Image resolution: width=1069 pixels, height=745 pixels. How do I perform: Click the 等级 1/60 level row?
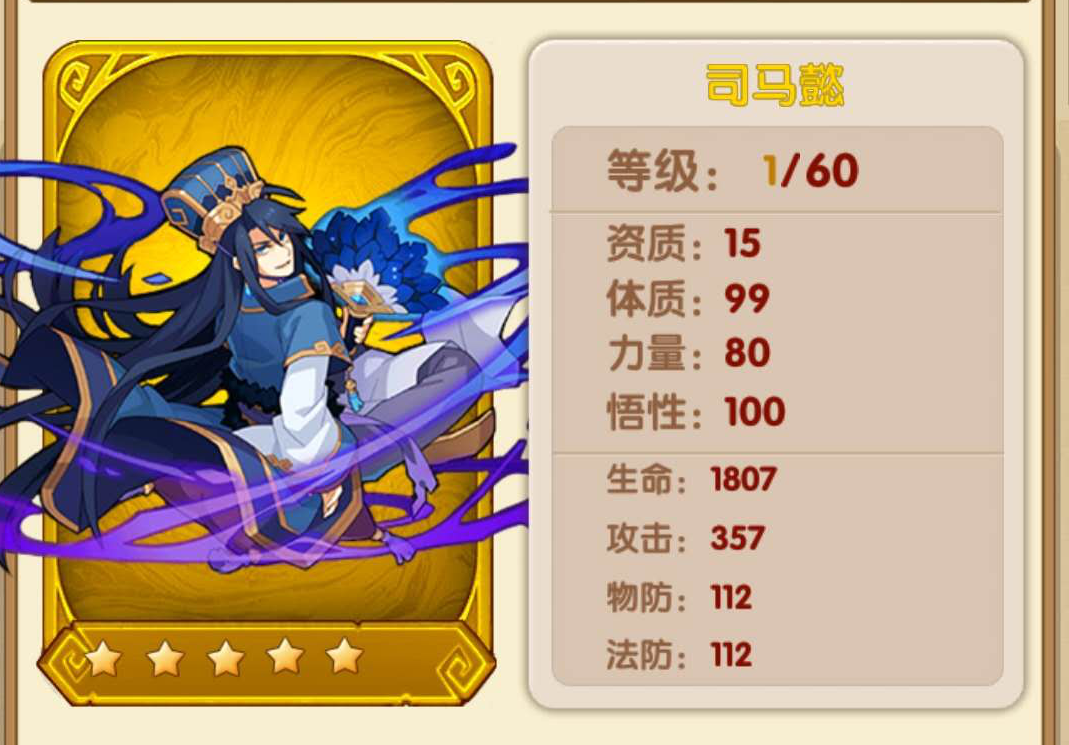[777, 170]
